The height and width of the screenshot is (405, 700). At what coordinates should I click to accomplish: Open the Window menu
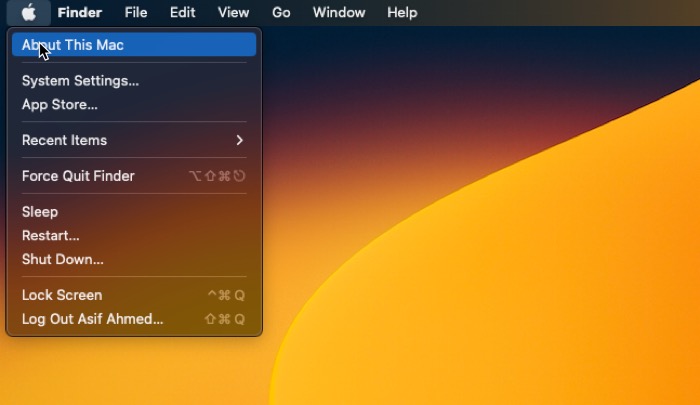(x=339, y=13)
